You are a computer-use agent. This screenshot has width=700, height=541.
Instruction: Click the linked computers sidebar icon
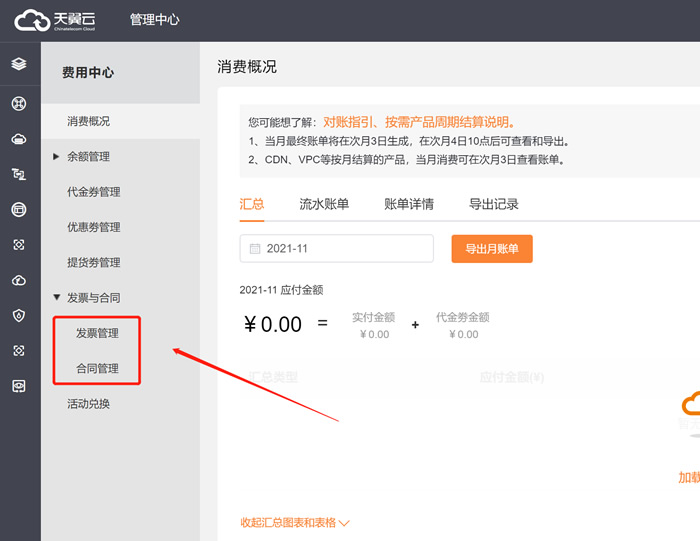(x=19, y=175)
